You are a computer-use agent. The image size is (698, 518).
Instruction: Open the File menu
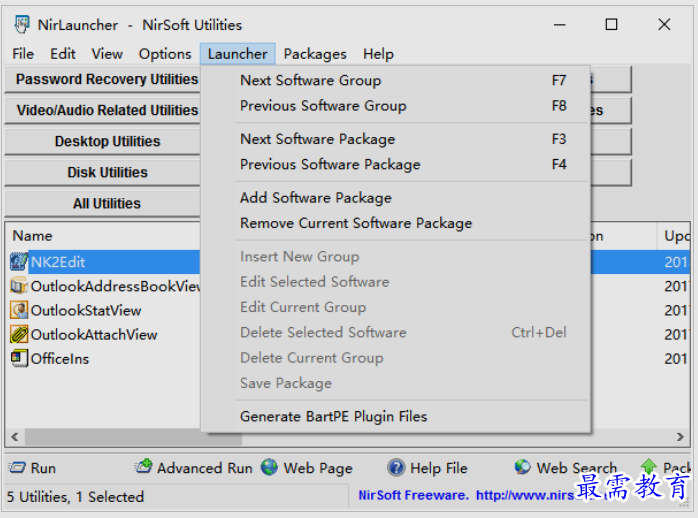(x=23, y=54)
